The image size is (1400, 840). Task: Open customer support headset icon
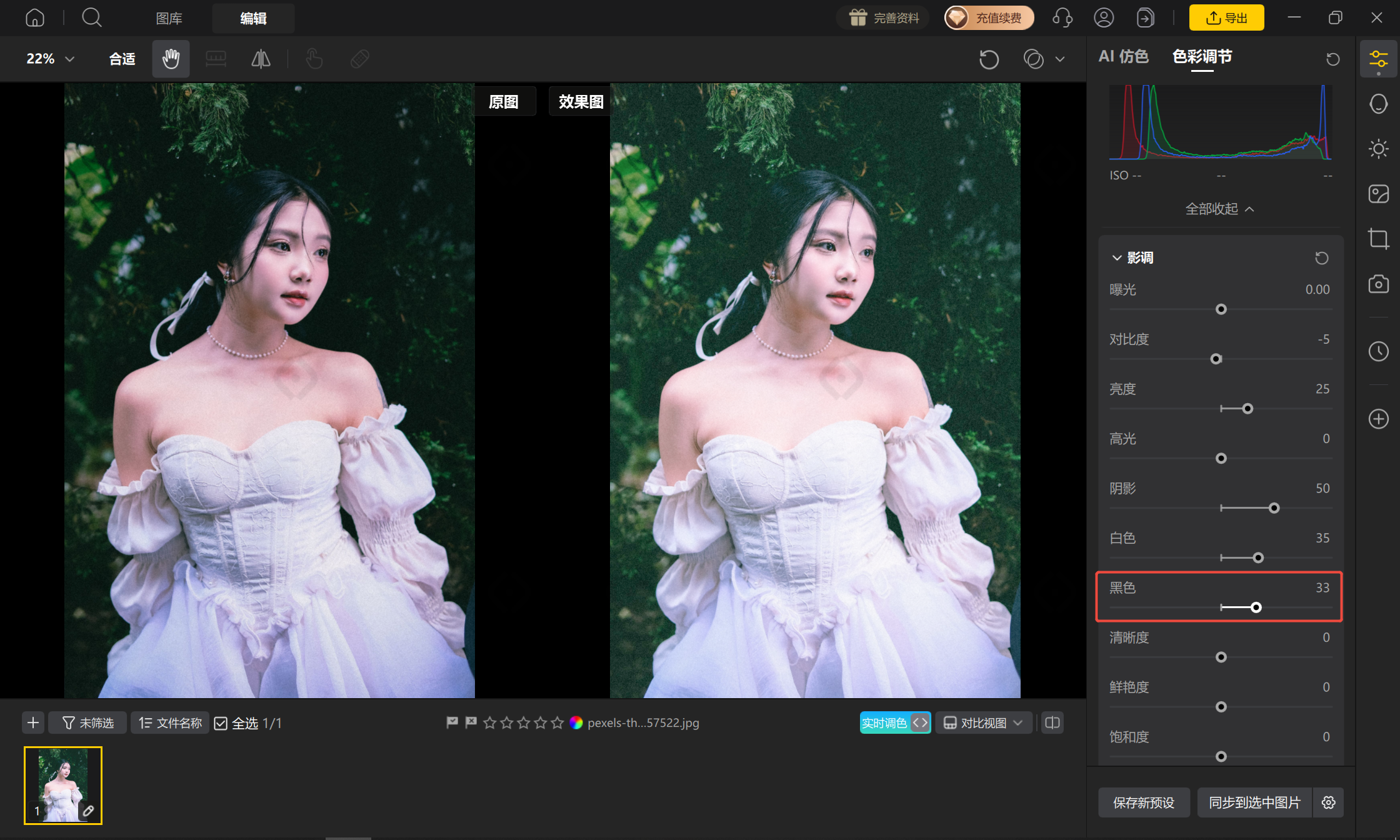pos(1062,17)
